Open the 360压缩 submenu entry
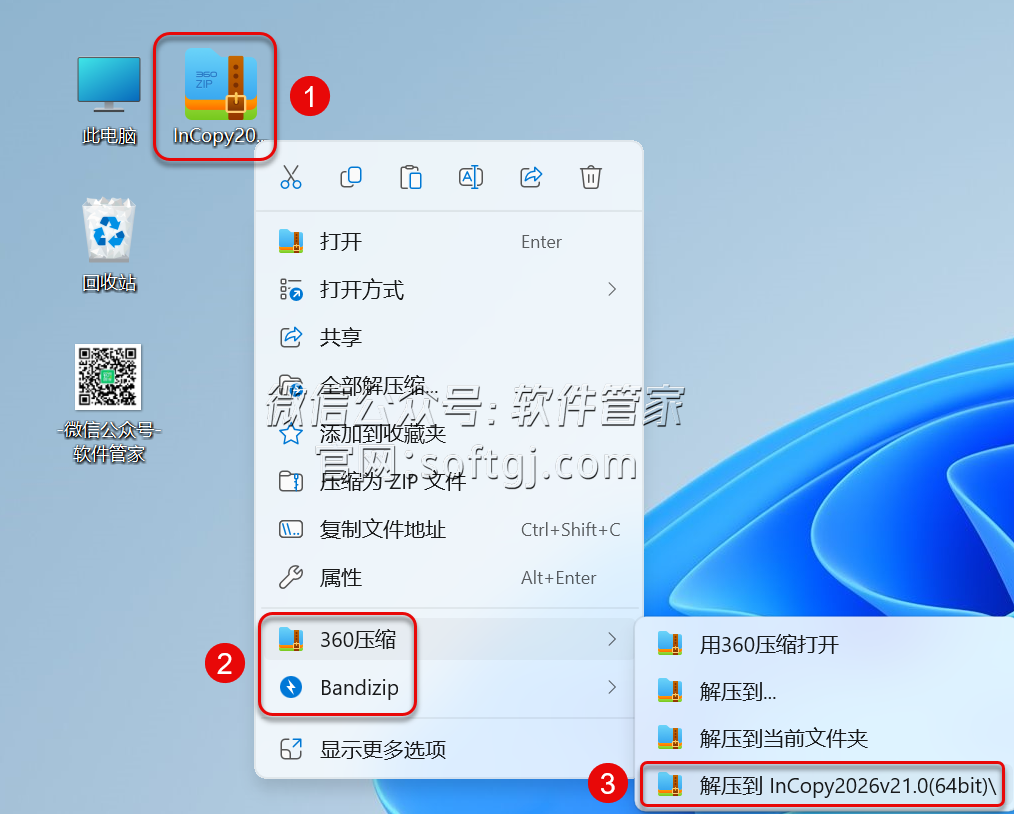 coord(449,639)
